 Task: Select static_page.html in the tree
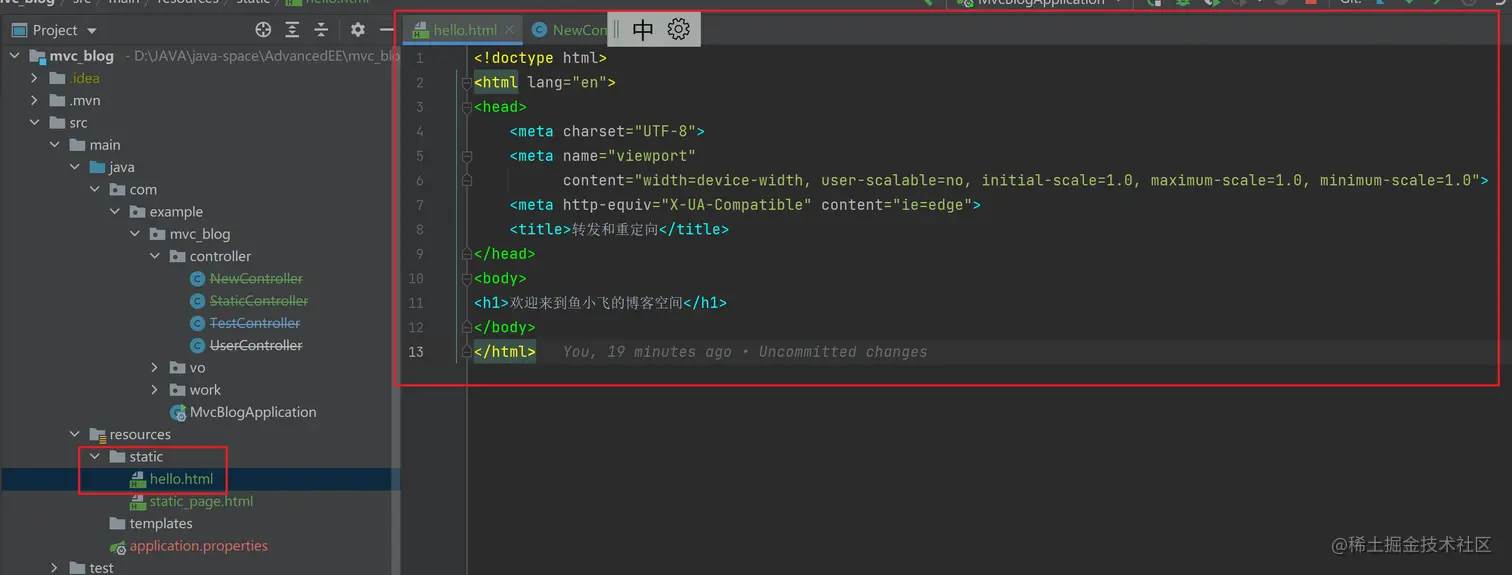click(201, 501)
